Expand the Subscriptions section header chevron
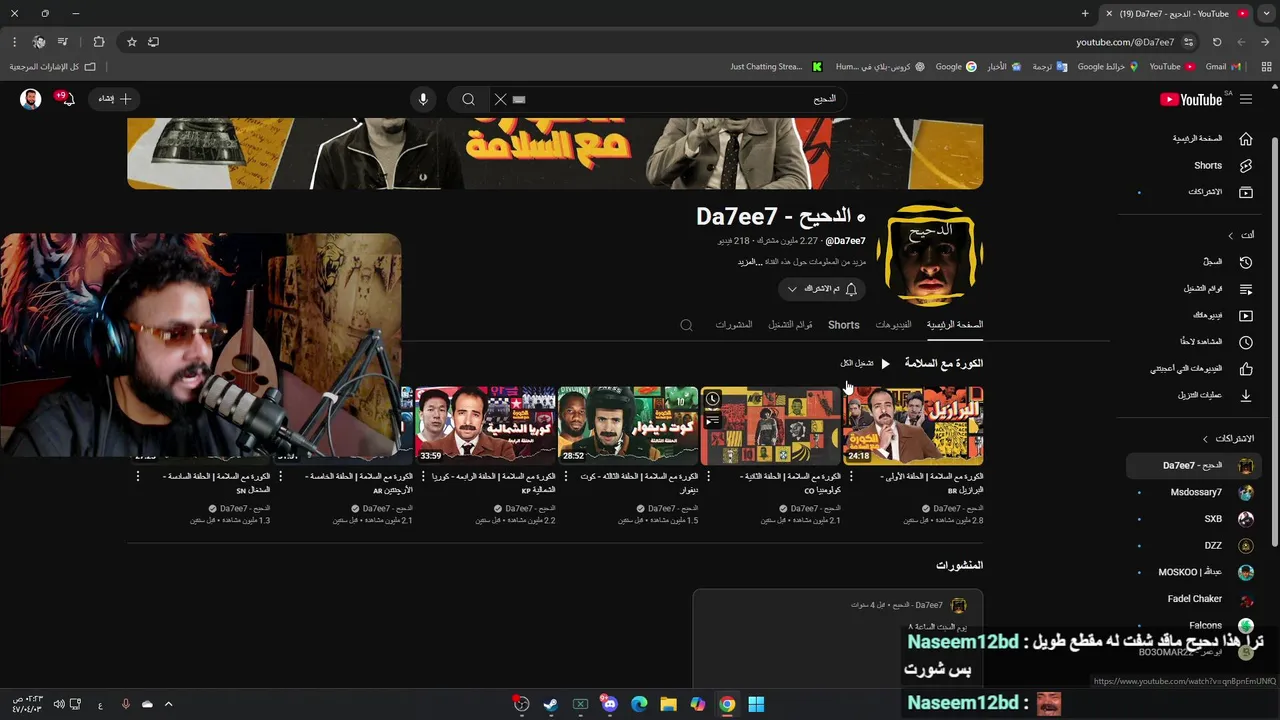This screenshot has width=1280, height=720. click(x=1205, y=439)
